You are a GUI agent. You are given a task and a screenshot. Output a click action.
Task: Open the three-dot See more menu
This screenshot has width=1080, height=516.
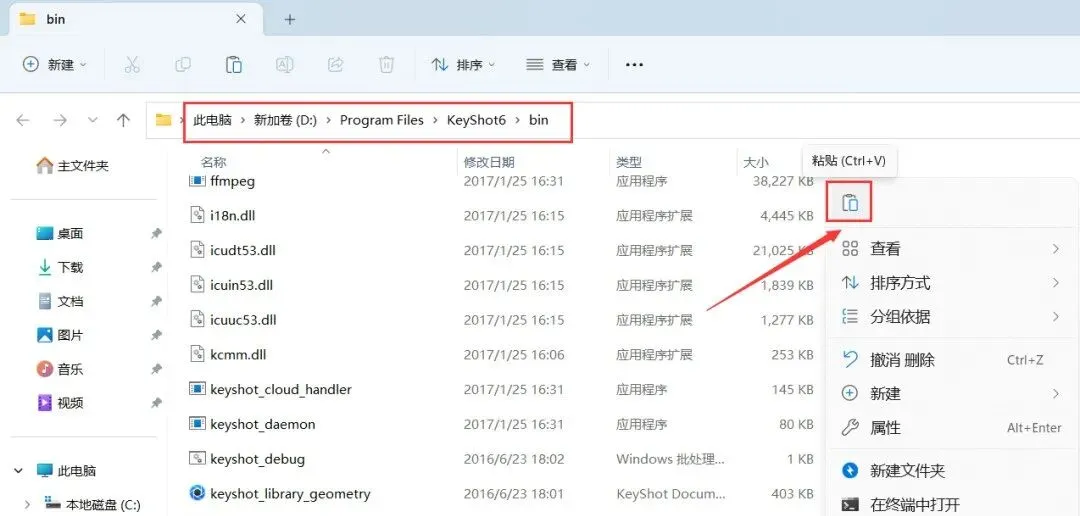634,65
